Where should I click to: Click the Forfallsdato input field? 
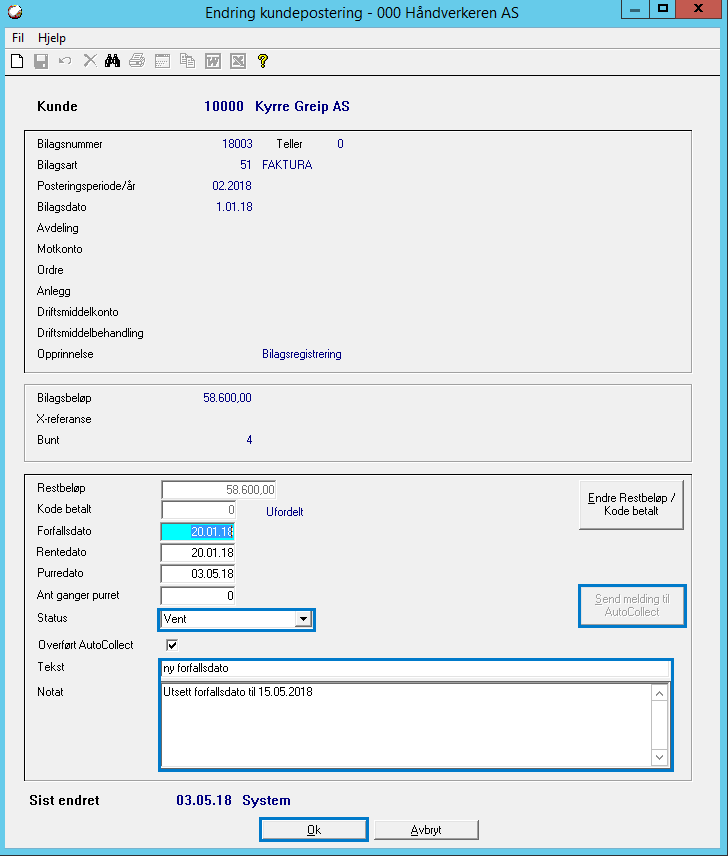tap(198, 532)
